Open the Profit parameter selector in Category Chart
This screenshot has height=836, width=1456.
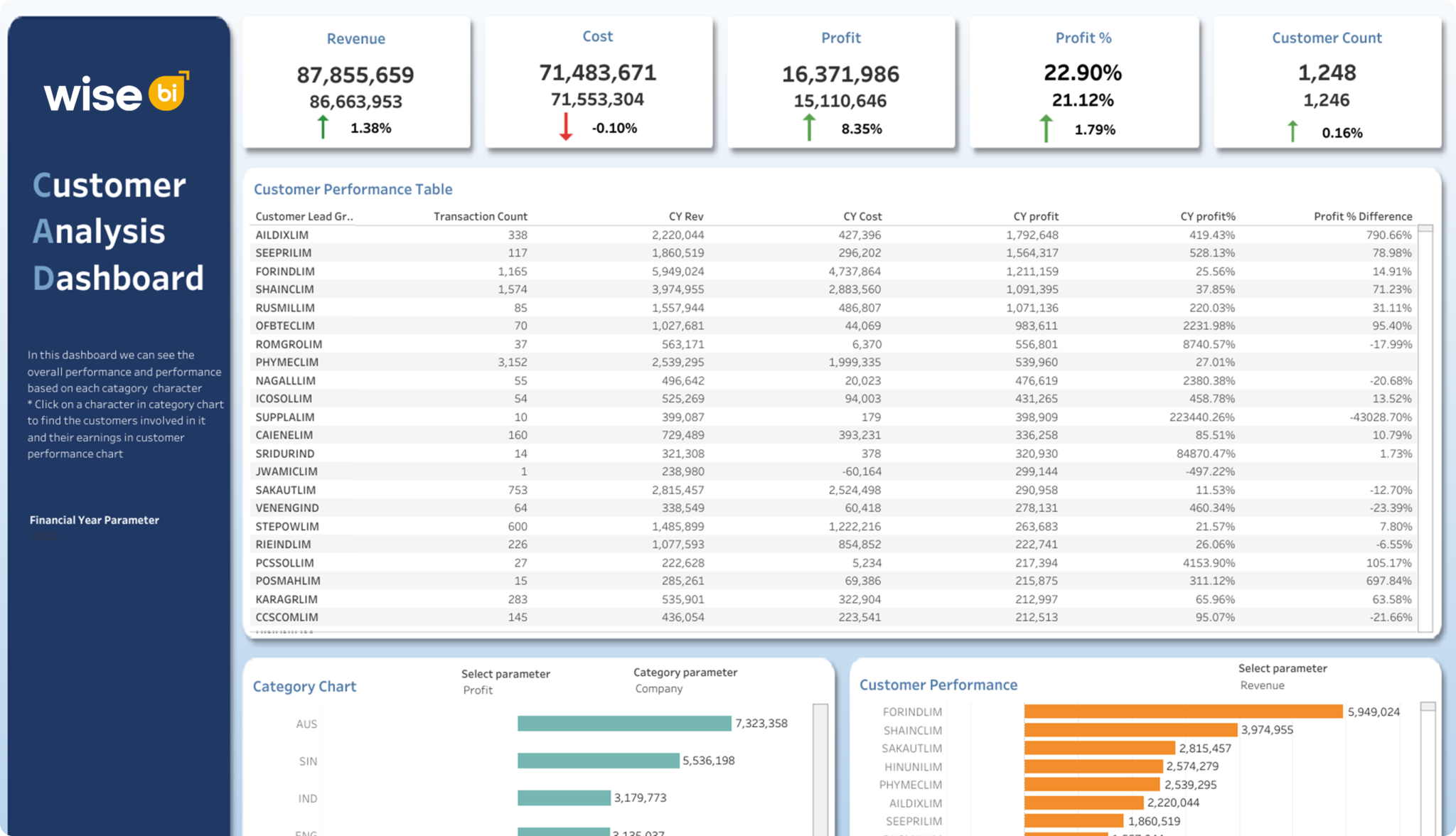[x=478, y=690]
